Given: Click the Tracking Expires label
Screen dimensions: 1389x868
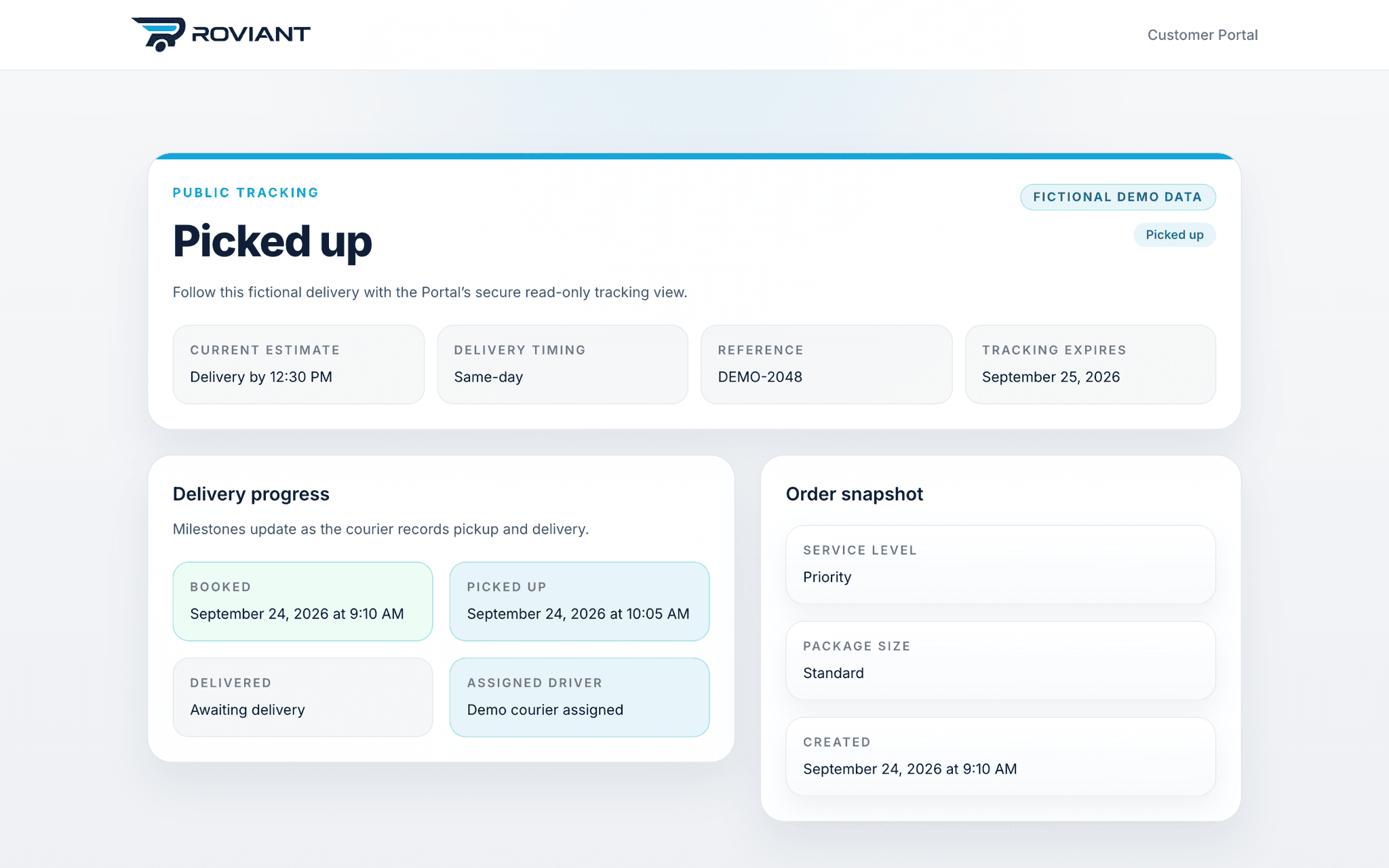Looking at the screenshot, I should coord(1054,350).
